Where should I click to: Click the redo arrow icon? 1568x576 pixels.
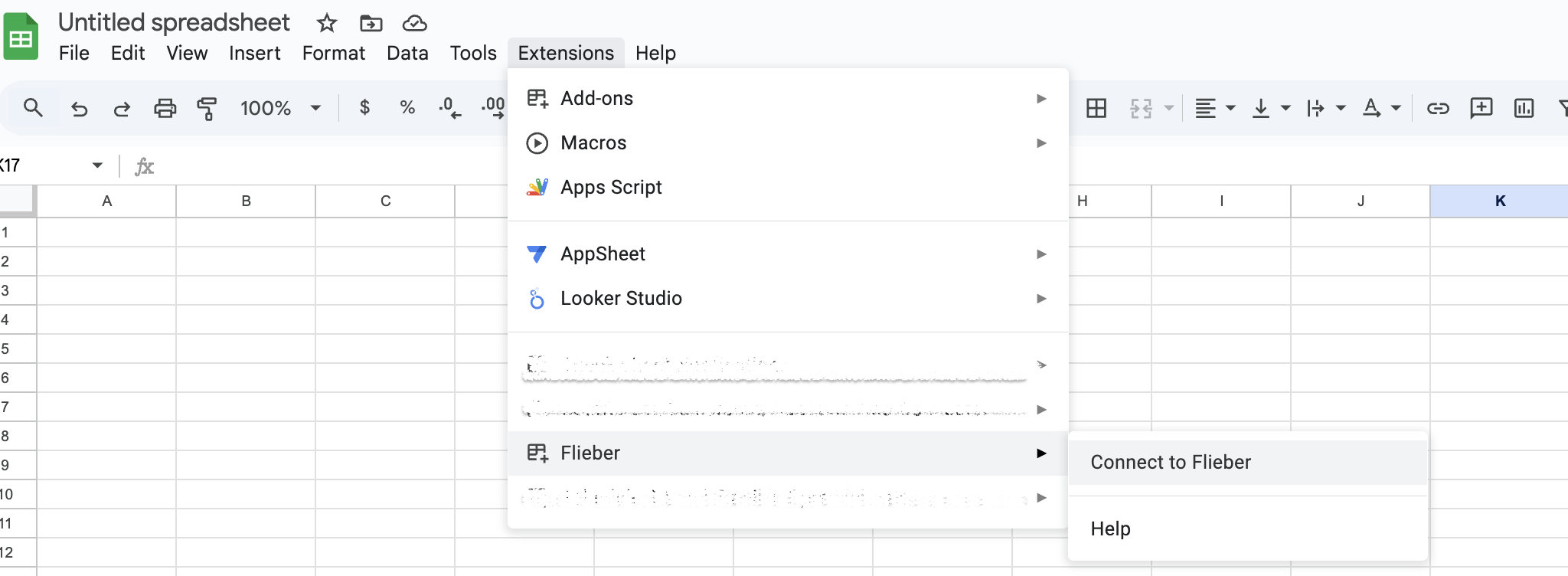click(x=122, y=109)
